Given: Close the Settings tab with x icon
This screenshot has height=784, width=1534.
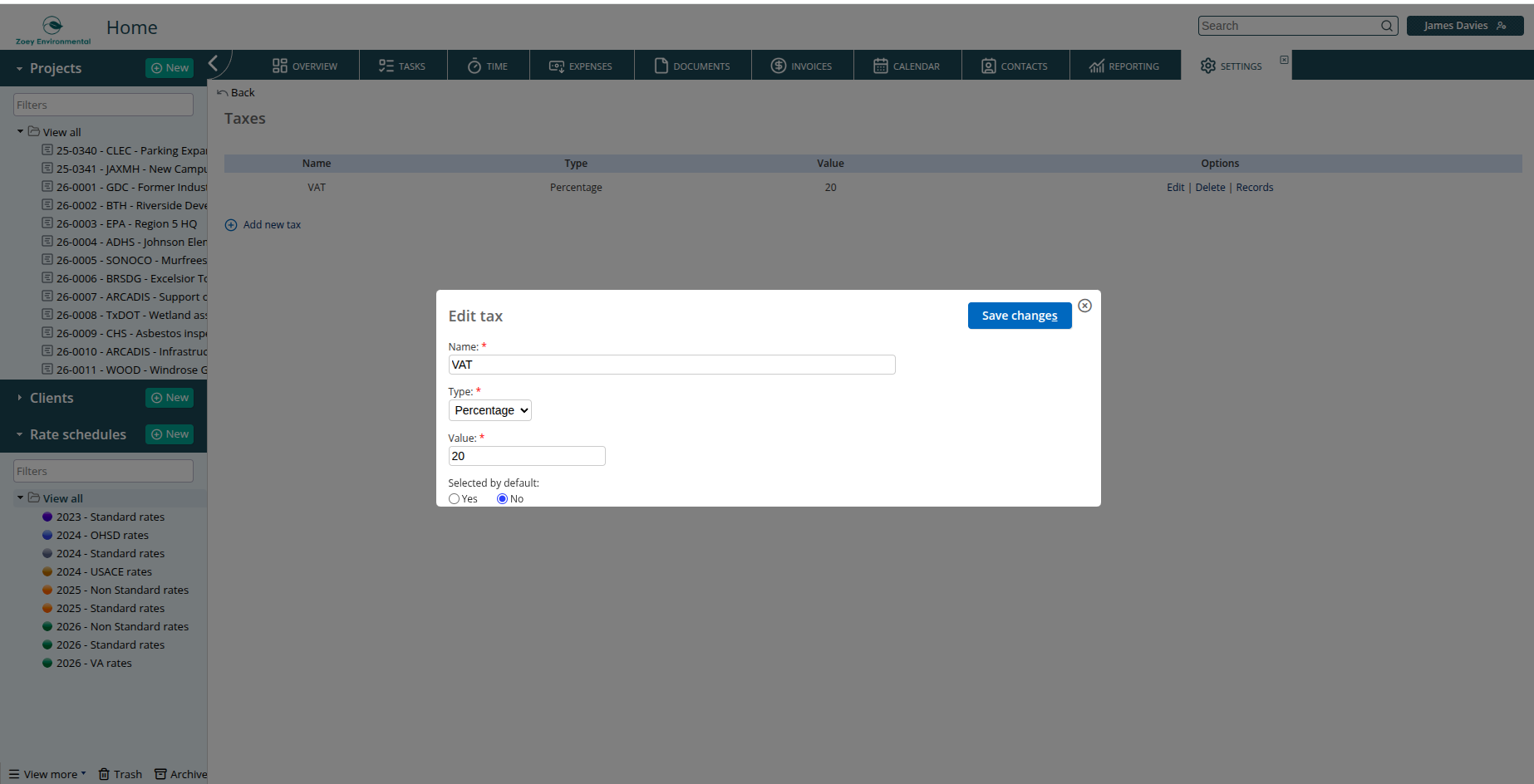Looking at the screenshot, I should pos(1284,60).
